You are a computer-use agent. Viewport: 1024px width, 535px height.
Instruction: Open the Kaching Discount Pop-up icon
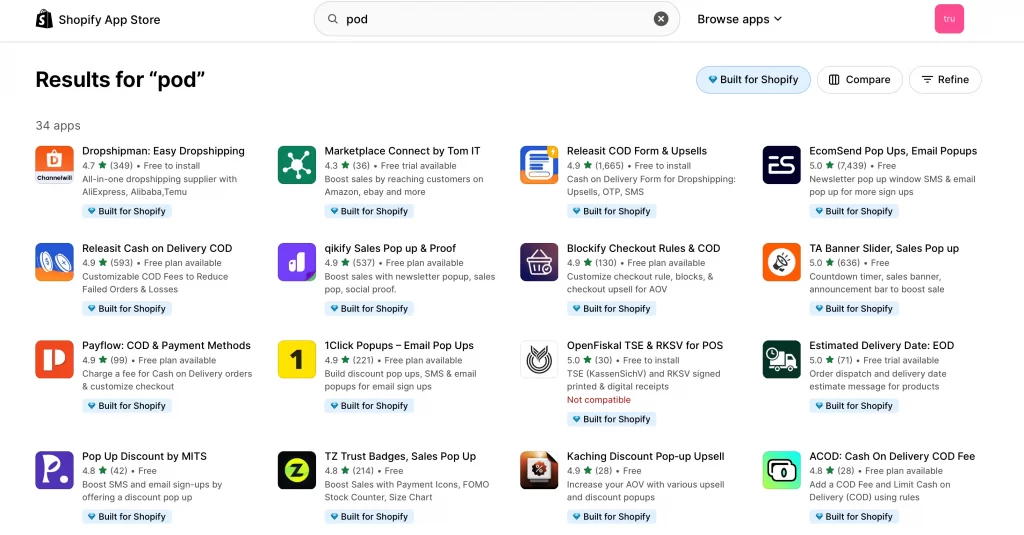click(x=539, y=470)
